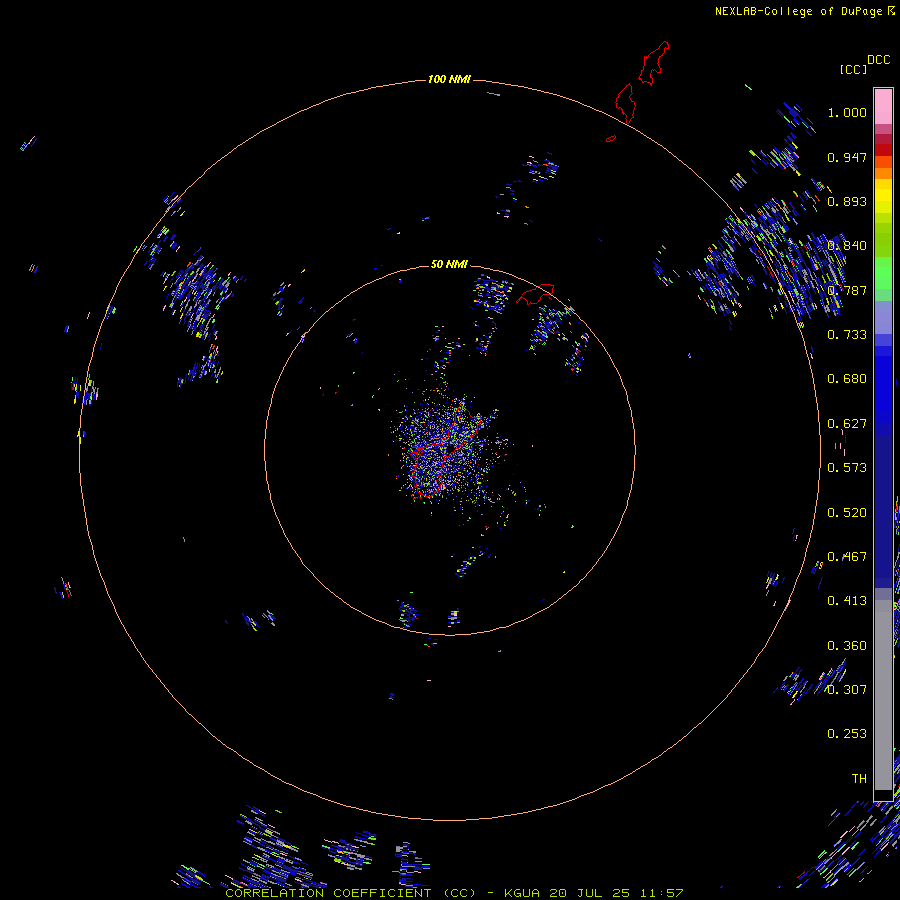Click the "DCC" label above the color bar
Screen dimensions: 900x900
click(878, 60)
